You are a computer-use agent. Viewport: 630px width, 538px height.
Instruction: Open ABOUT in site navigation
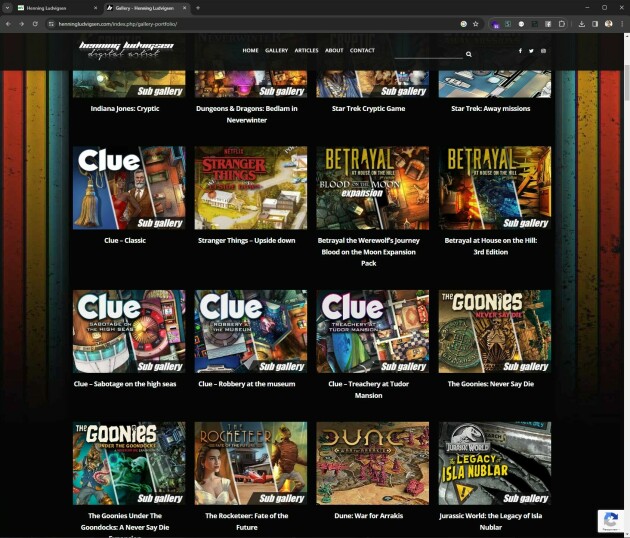click(334, 50)
